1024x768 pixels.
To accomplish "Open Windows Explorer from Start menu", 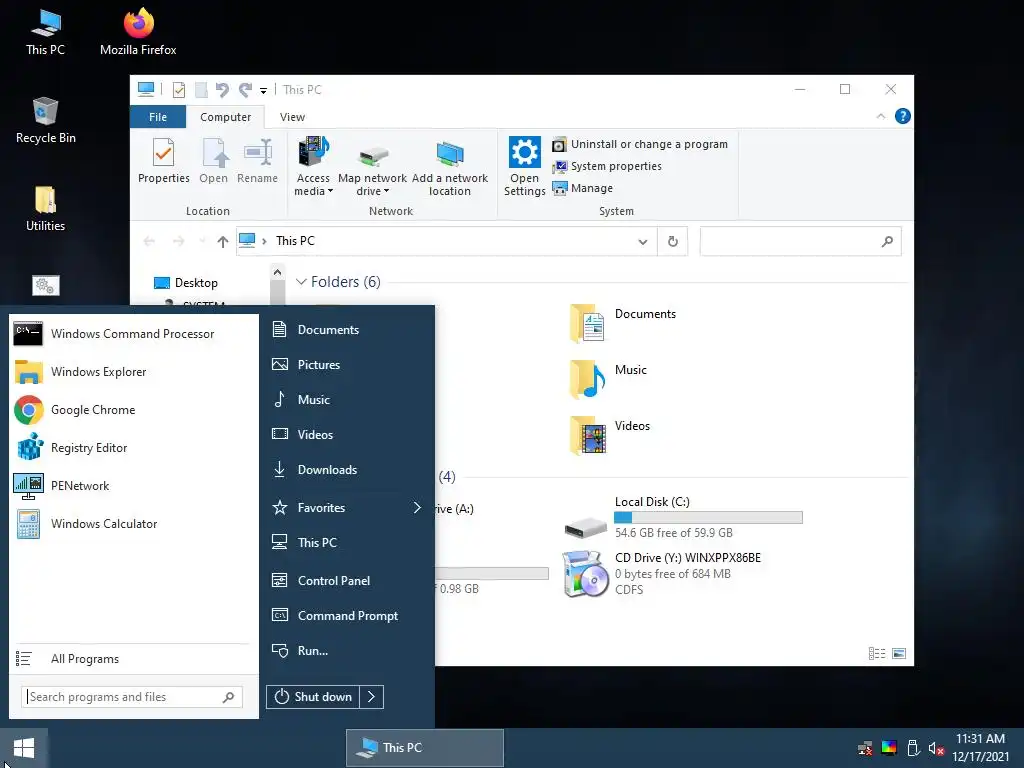I will click(x=133, y=372).
